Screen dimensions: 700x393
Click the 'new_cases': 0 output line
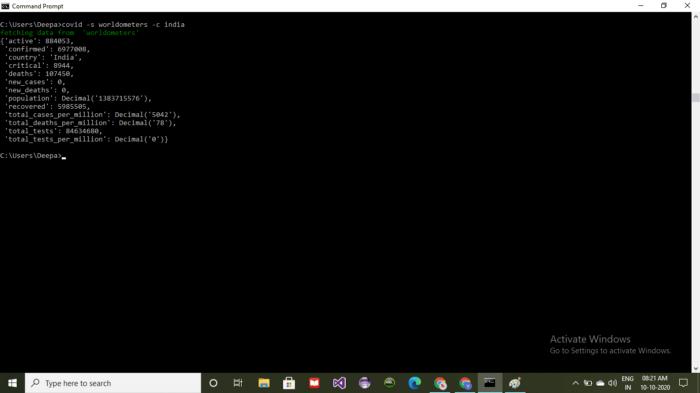(35, 82)
